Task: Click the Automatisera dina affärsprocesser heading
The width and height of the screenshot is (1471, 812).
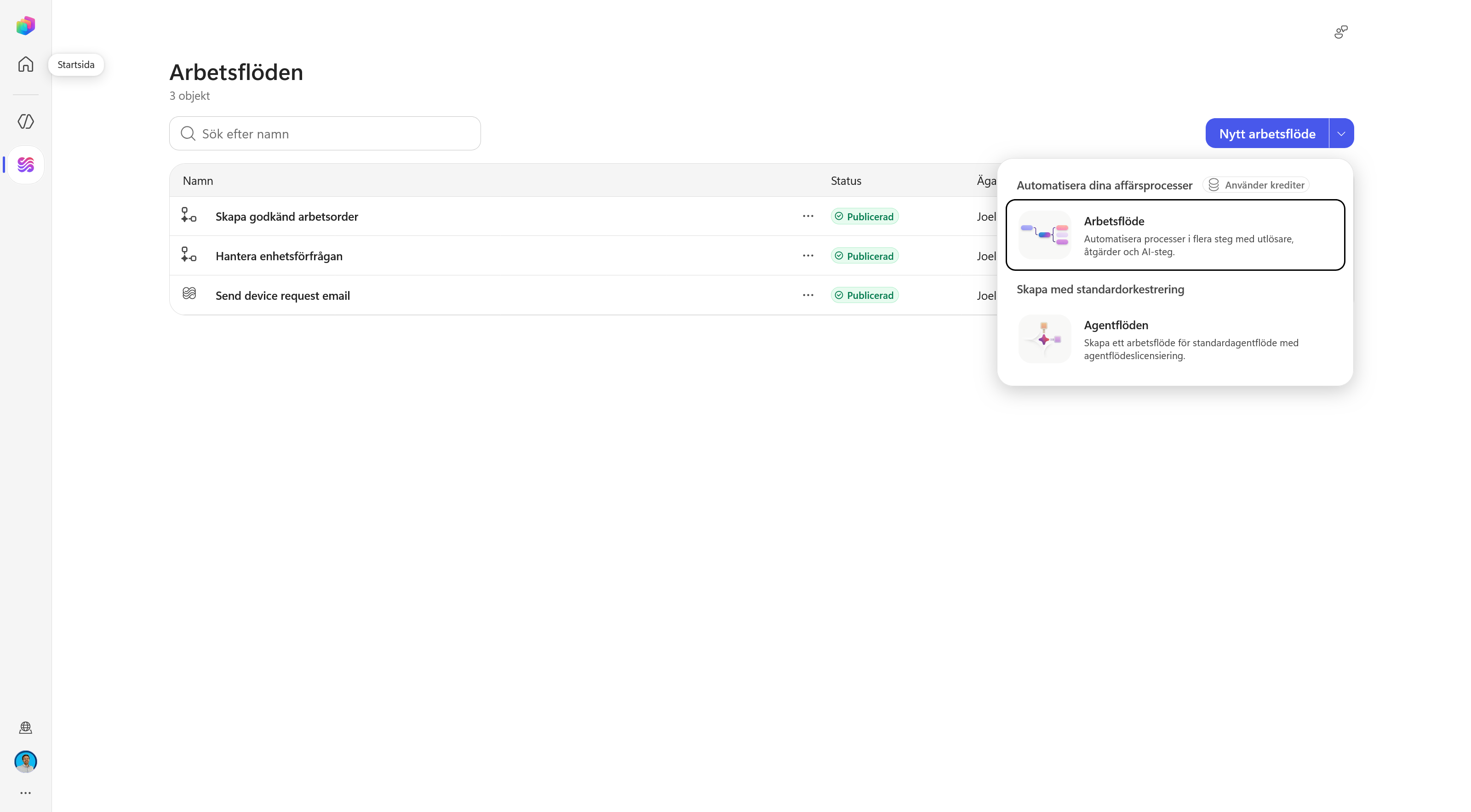Action: click(1105, 185)
